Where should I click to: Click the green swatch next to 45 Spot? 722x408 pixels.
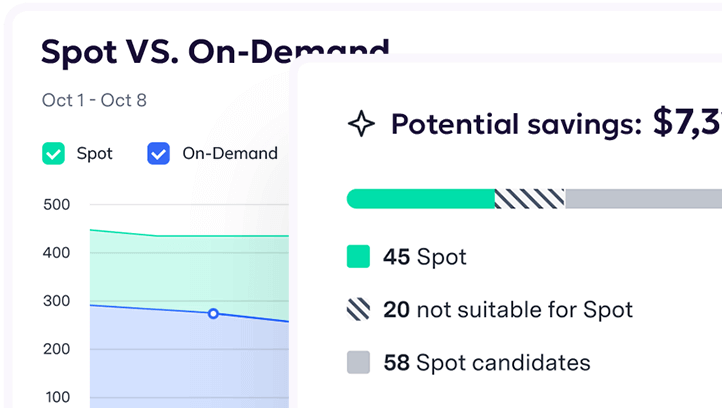358,257
